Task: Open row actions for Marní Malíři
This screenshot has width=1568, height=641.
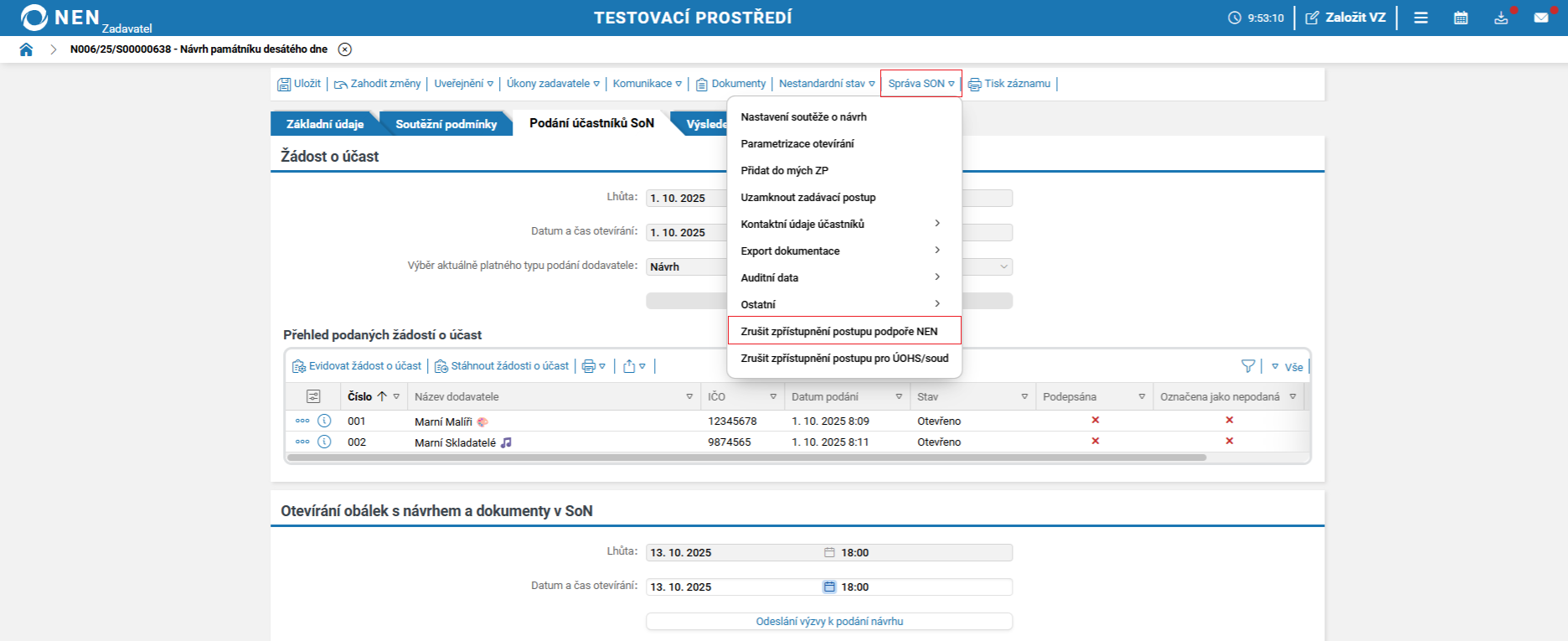Action: [x=302, y=421]
